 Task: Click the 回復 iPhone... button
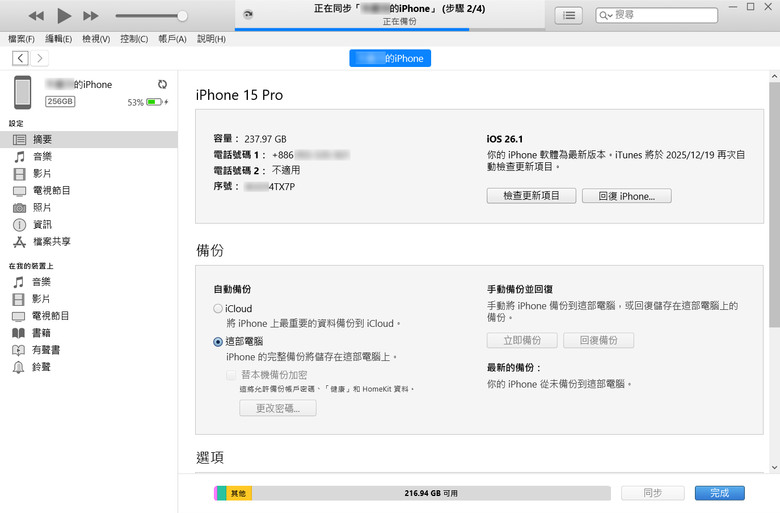point(627,196)
